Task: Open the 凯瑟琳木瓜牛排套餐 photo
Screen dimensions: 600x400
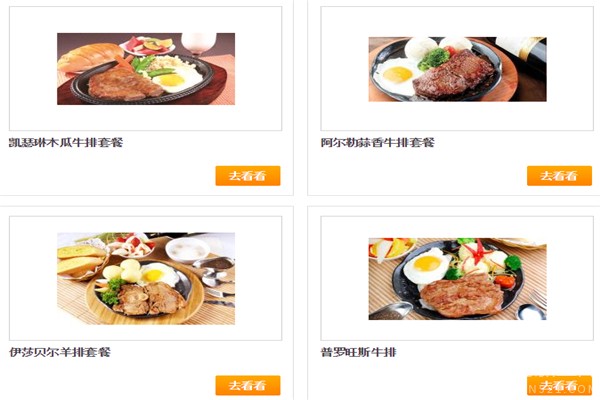Action: point(146,69)
